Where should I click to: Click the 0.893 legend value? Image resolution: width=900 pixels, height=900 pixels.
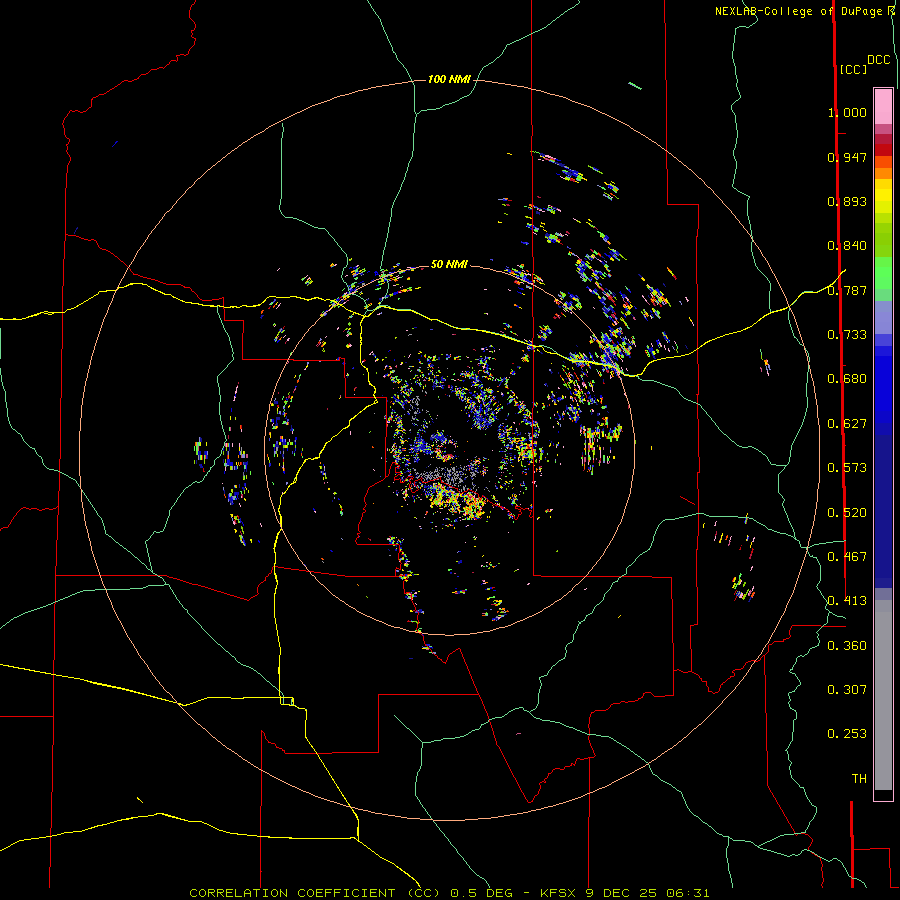pos(847,201)
